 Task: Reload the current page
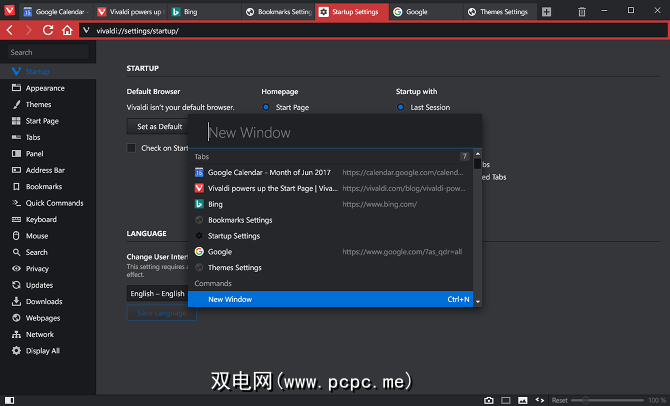click(48, 30)
